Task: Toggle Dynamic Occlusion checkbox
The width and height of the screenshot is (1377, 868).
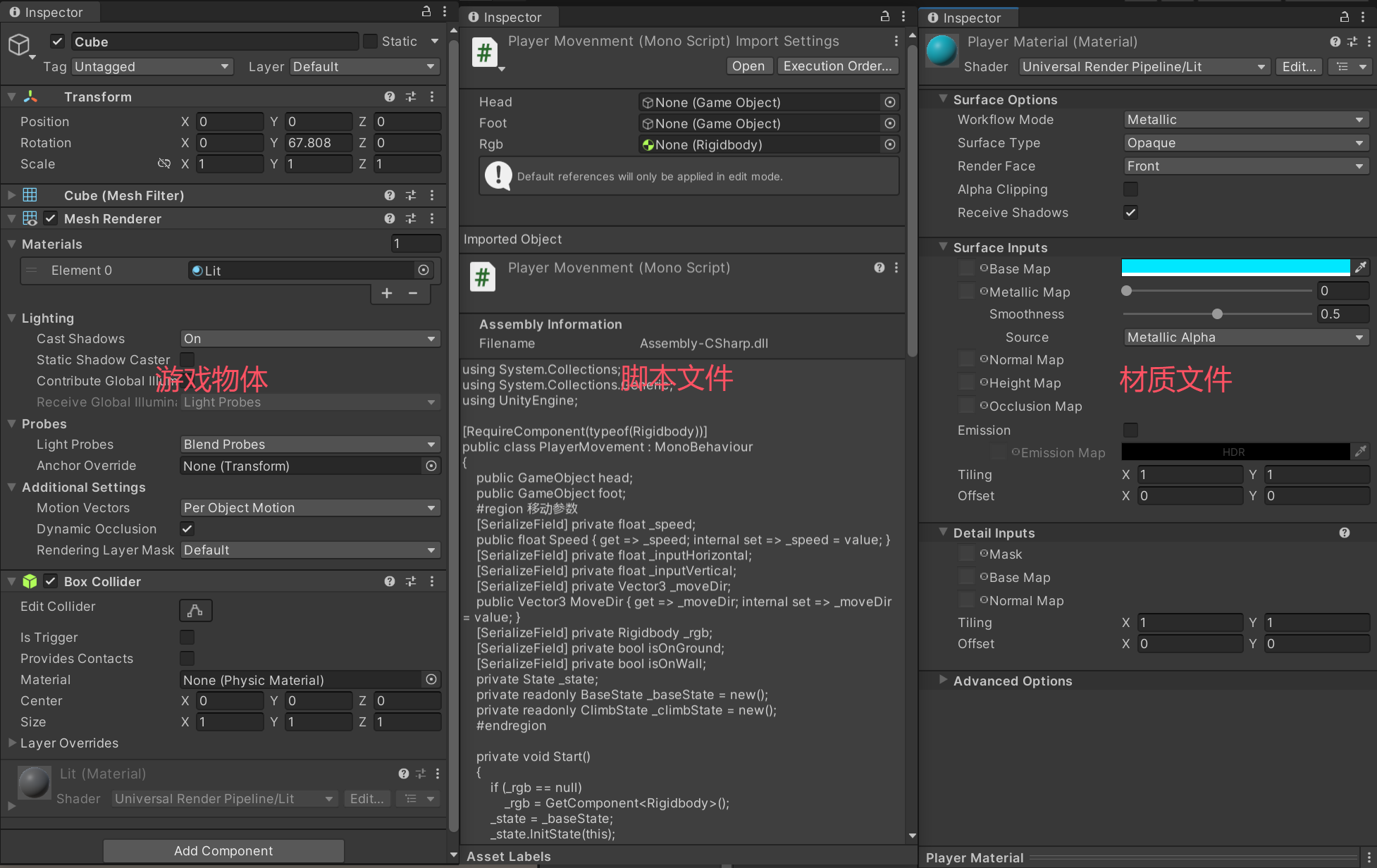Action: tap(187, 528)
